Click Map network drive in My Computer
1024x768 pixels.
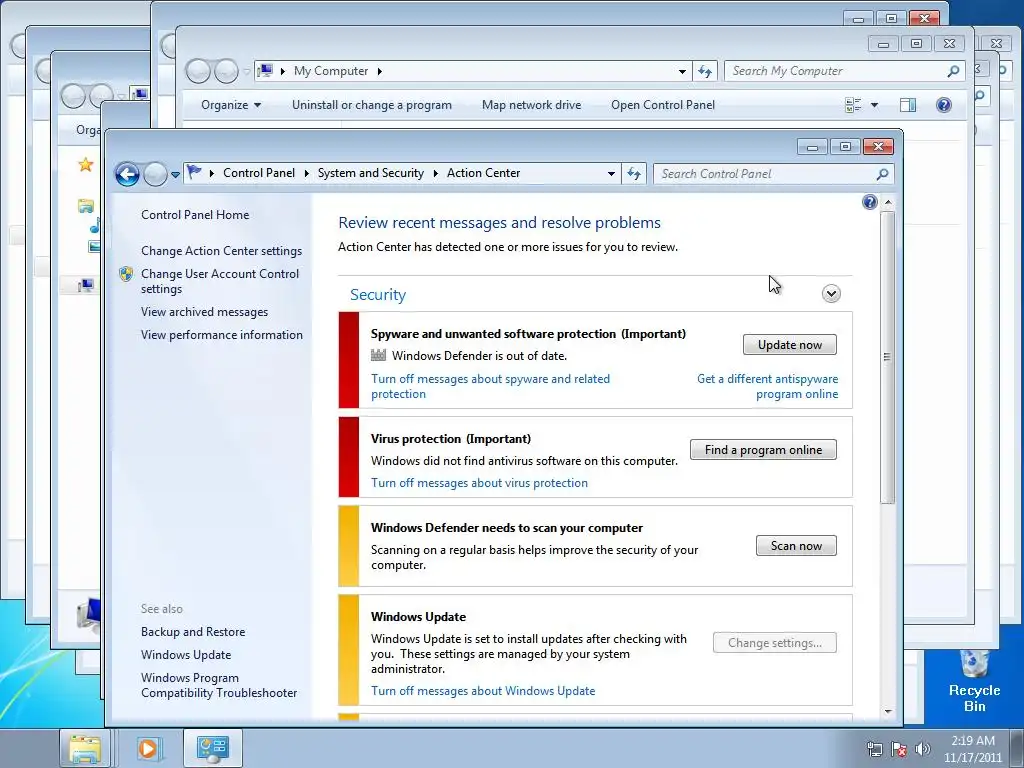[x=531, y=105]
